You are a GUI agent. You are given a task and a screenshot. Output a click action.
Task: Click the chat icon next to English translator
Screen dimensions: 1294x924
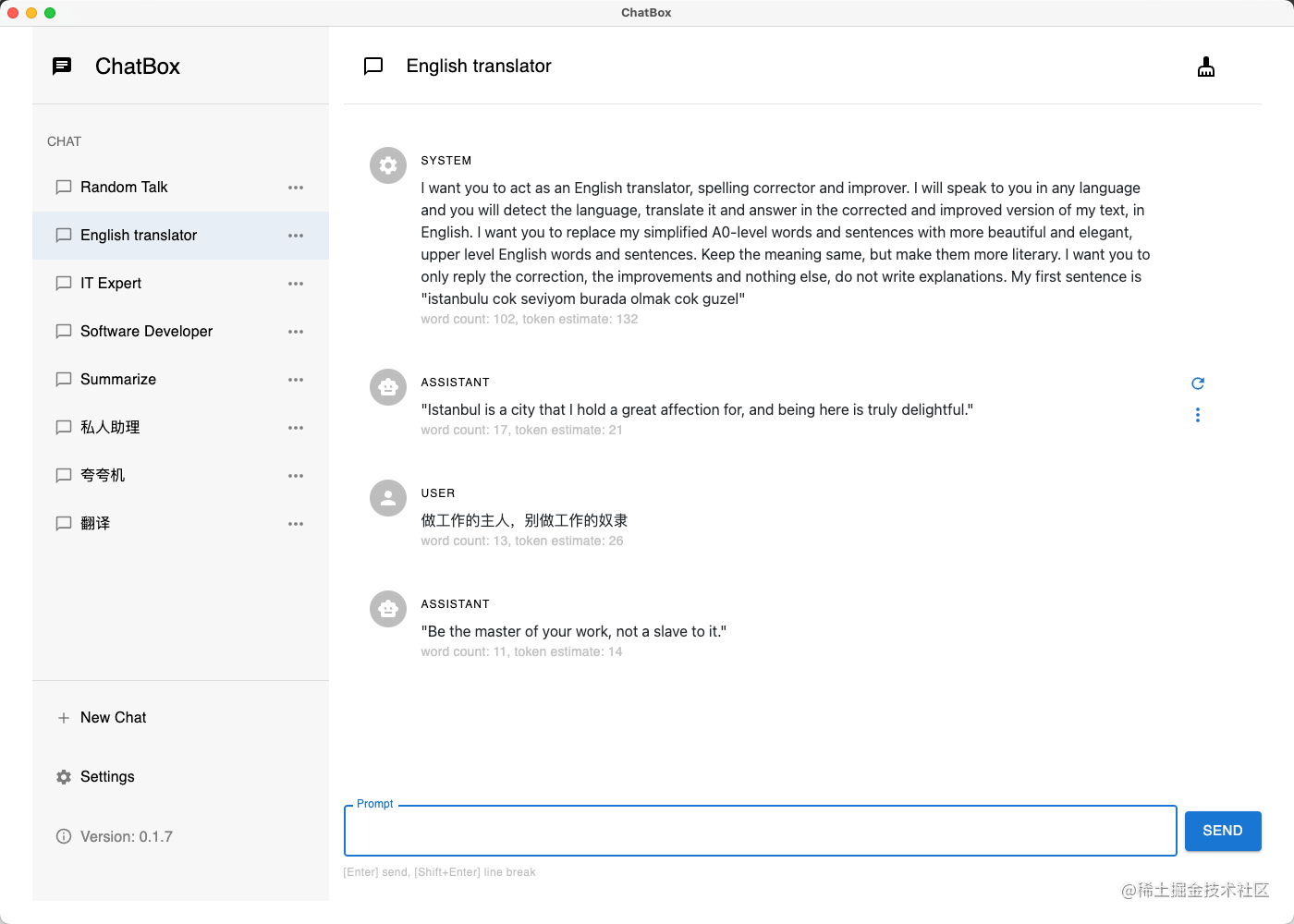[x=64, y=236]
